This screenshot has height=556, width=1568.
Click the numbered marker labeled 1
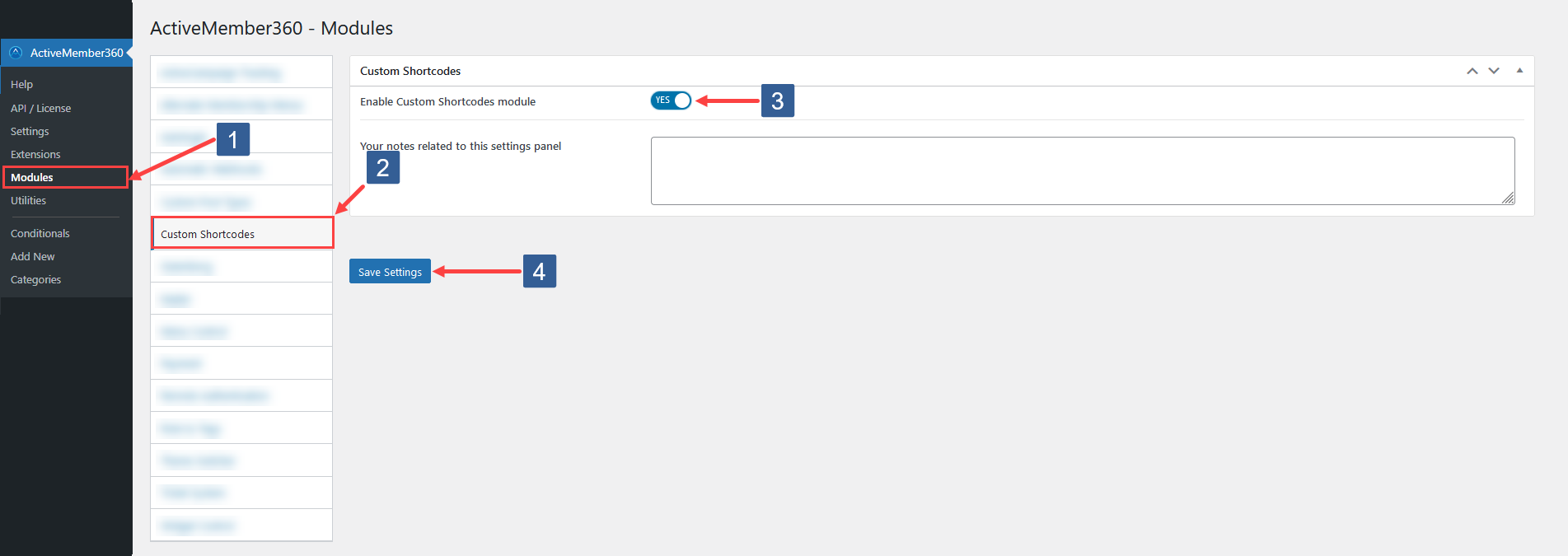(232, 140)
